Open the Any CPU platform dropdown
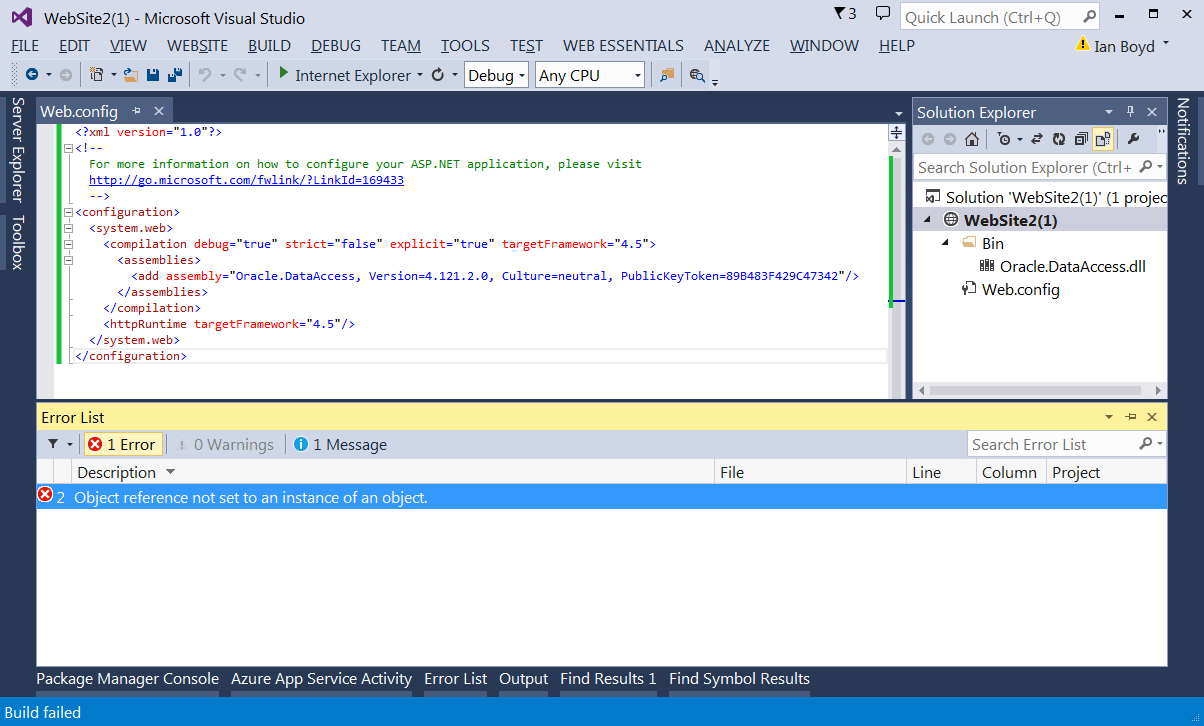 click(x=637, y=76)
